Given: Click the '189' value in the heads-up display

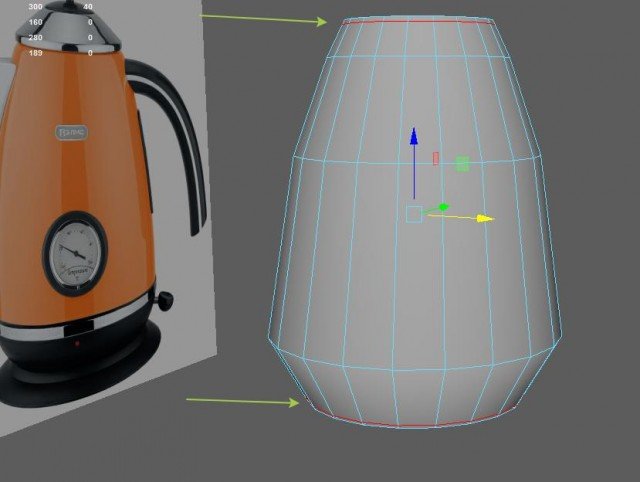Looking at the screenshot, I should tap(35, 52).
